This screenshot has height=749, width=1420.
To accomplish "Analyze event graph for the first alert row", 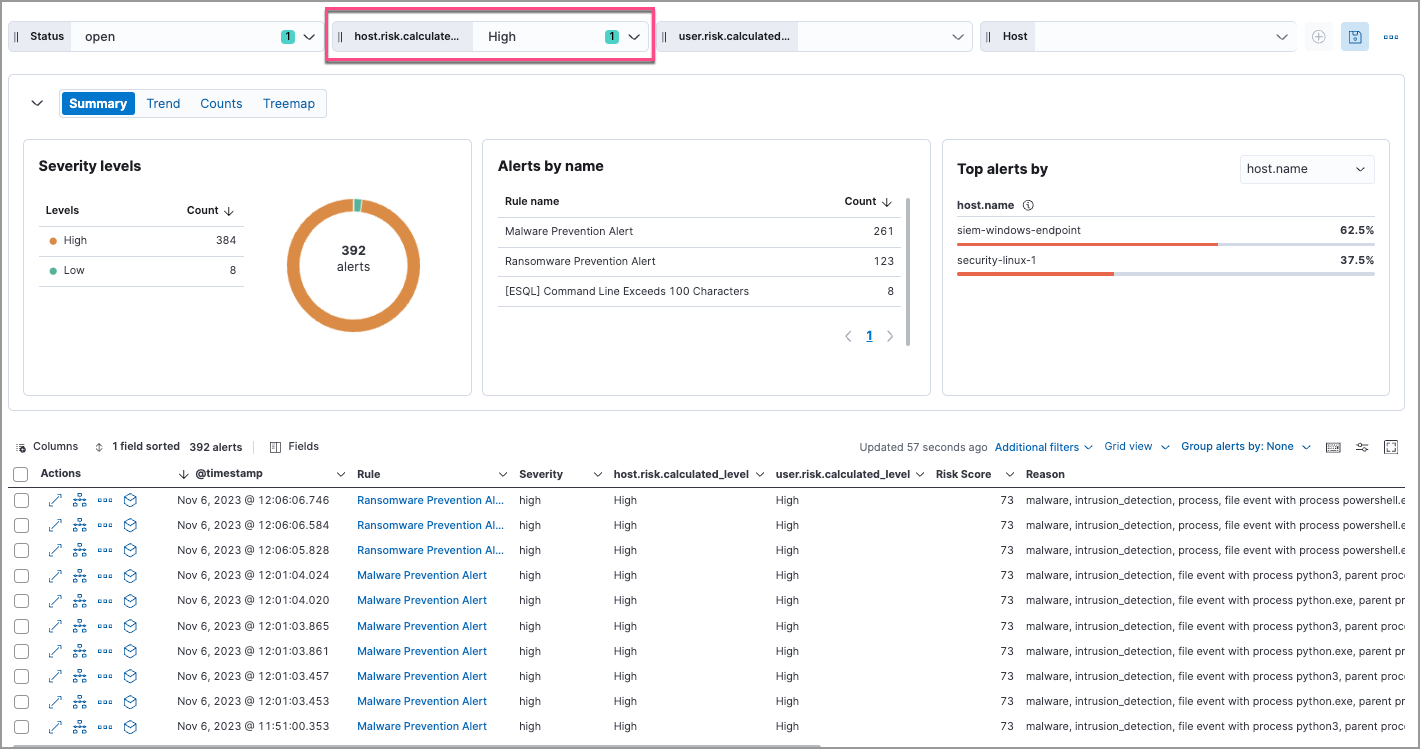I will 80,500.
